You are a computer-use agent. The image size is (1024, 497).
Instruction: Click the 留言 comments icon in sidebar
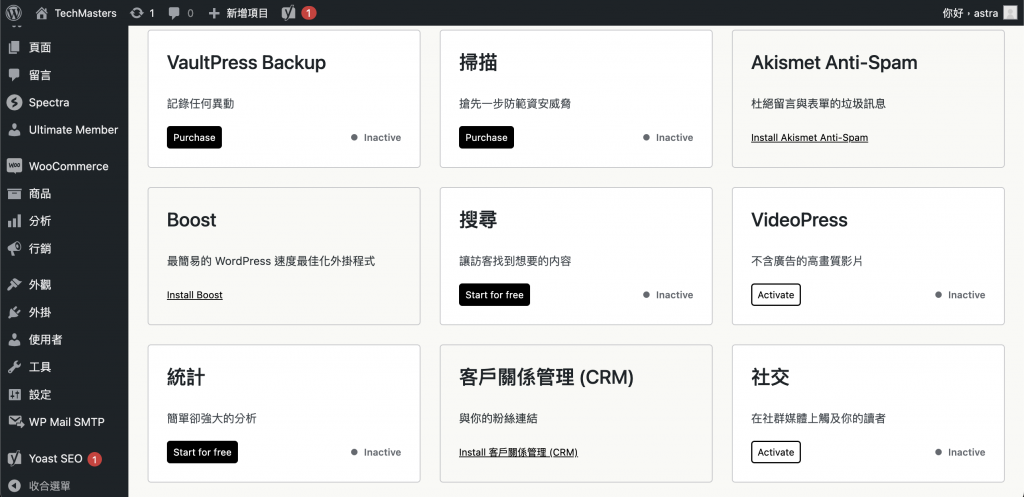click(14, 74)
